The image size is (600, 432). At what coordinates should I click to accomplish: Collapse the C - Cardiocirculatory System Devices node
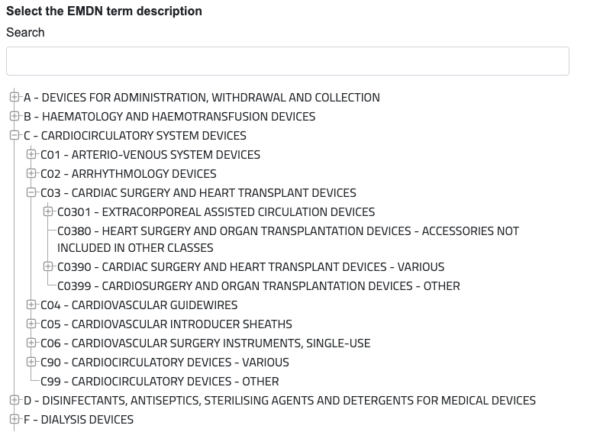tap(14, 136)
